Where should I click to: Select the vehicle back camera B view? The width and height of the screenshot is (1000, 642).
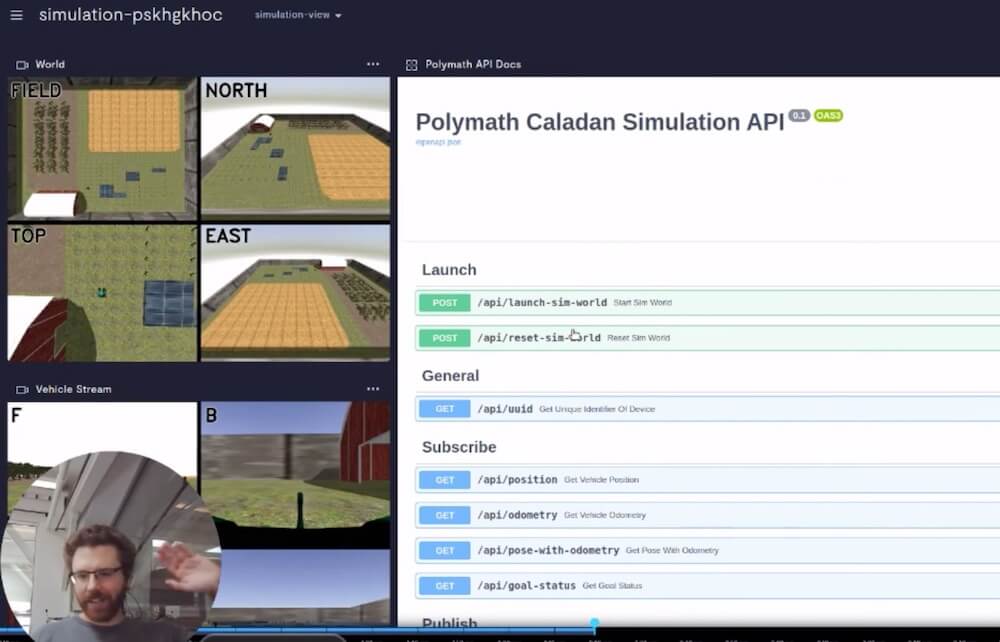(x=295, y=474)
